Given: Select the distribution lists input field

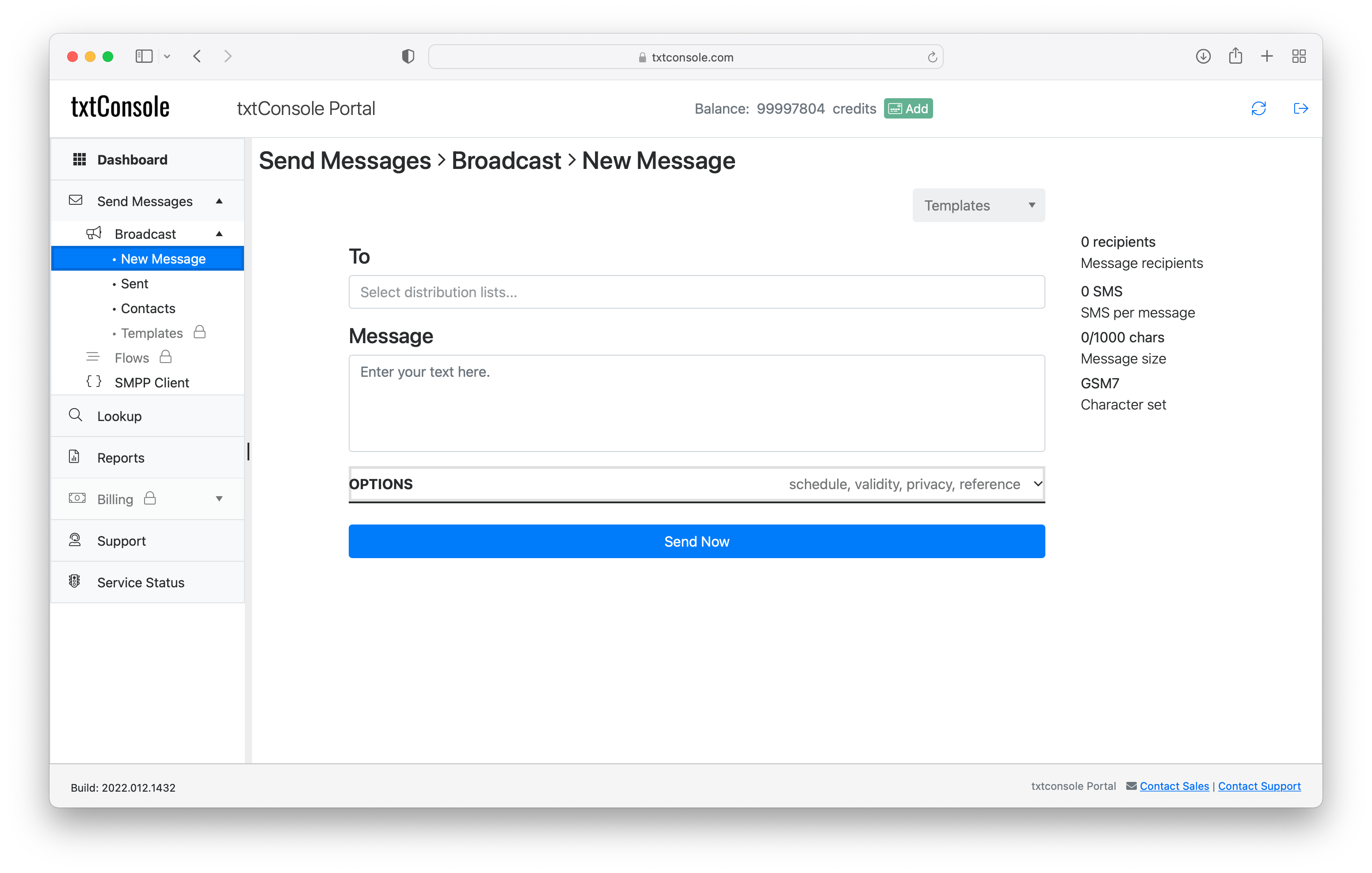Looking at the screenshot, I should point(696,292).
